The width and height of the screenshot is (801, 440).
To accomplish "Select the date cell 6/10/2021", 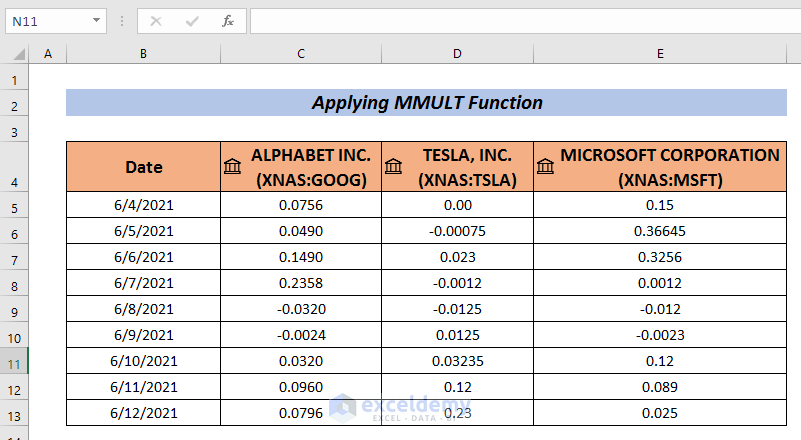I will pyautogui.click(x=144, y=361).
